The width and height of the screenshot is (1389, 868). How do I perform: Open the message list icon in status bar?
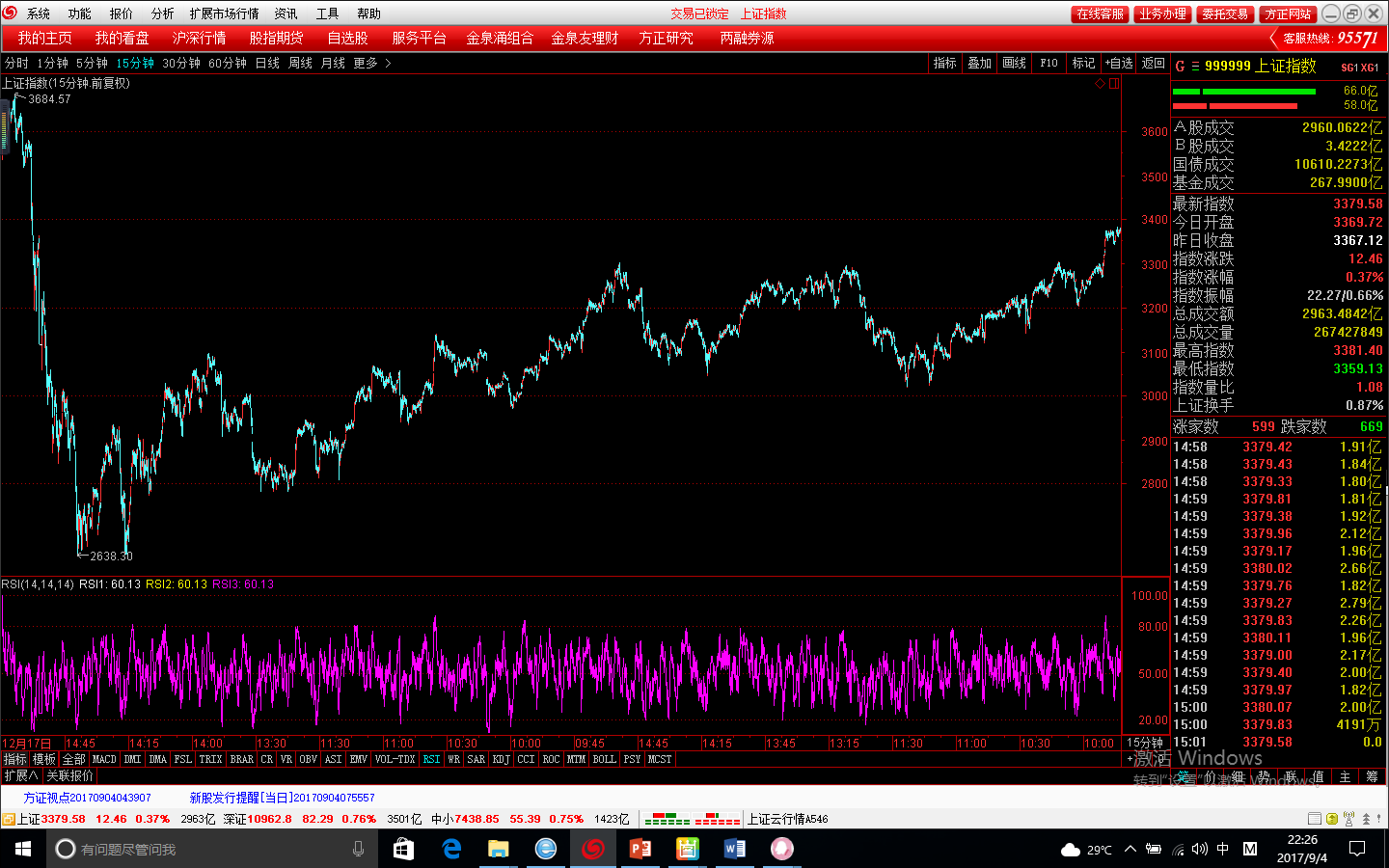[1315, 819]
